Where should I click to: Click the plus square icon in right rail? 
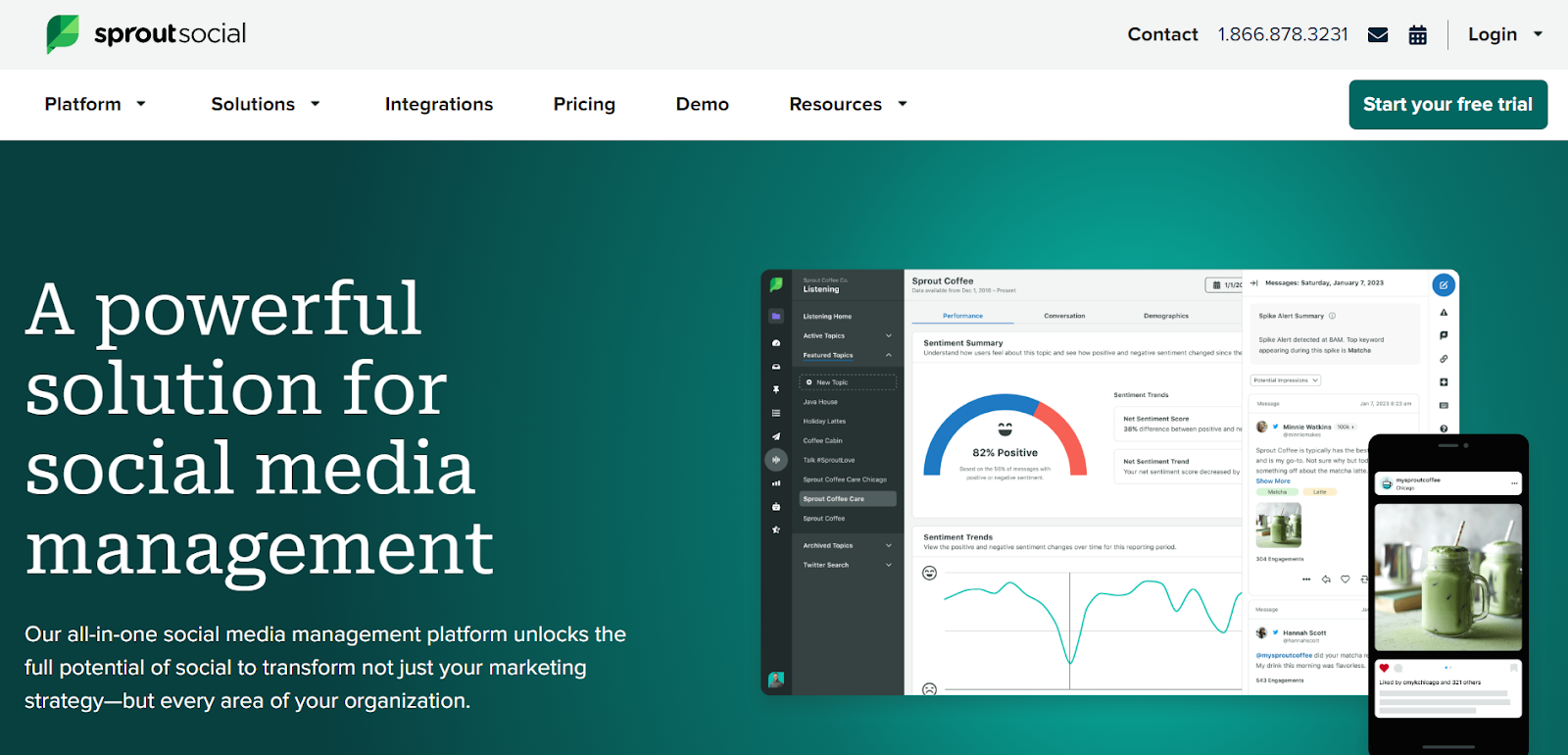1444,382
